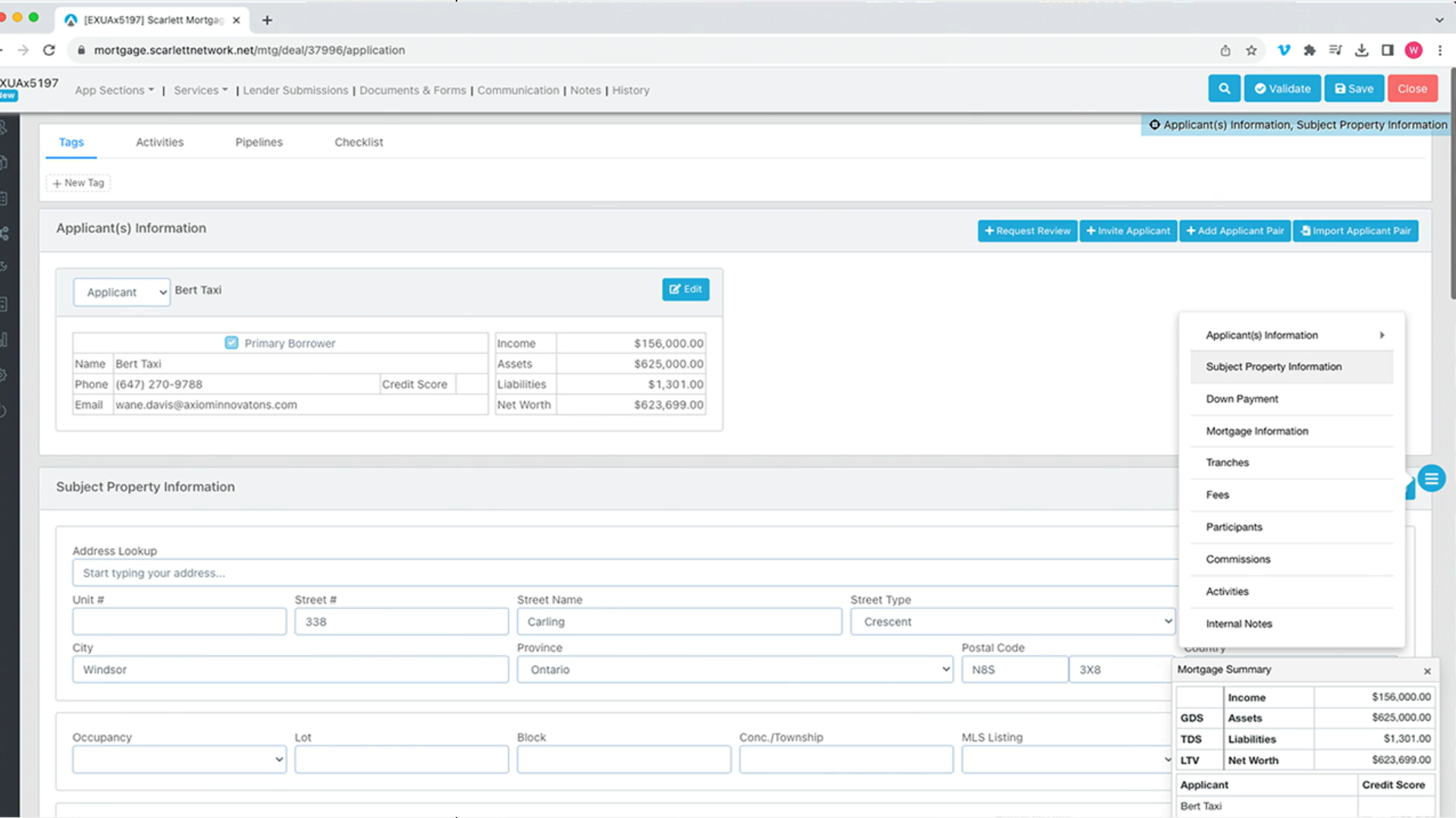The height and width of the screenshot is (818, 1456).
Task: Open the browser extensions puzzle icon
Action: point(1310,50)
